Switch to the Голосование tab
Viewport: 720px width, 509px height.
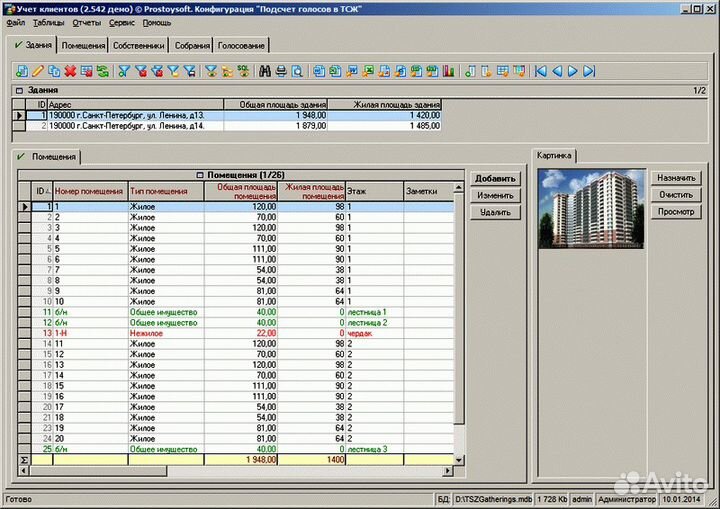click(x=241, y=46)
